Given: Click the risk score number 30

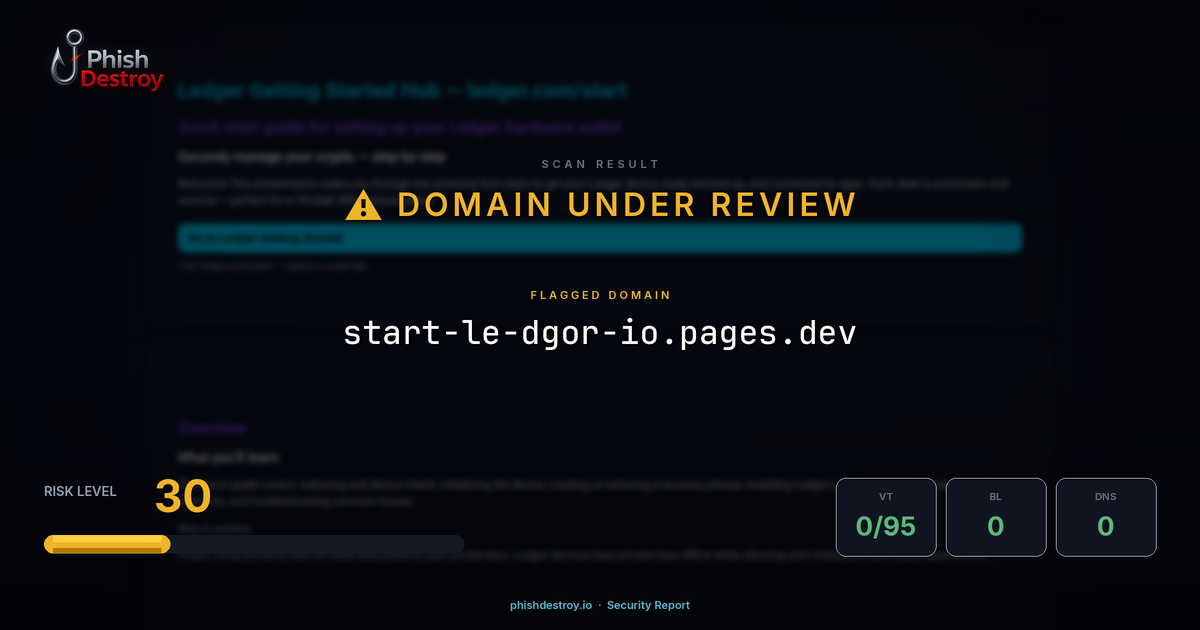Looking at the screenshot, I should coord(183,497).
